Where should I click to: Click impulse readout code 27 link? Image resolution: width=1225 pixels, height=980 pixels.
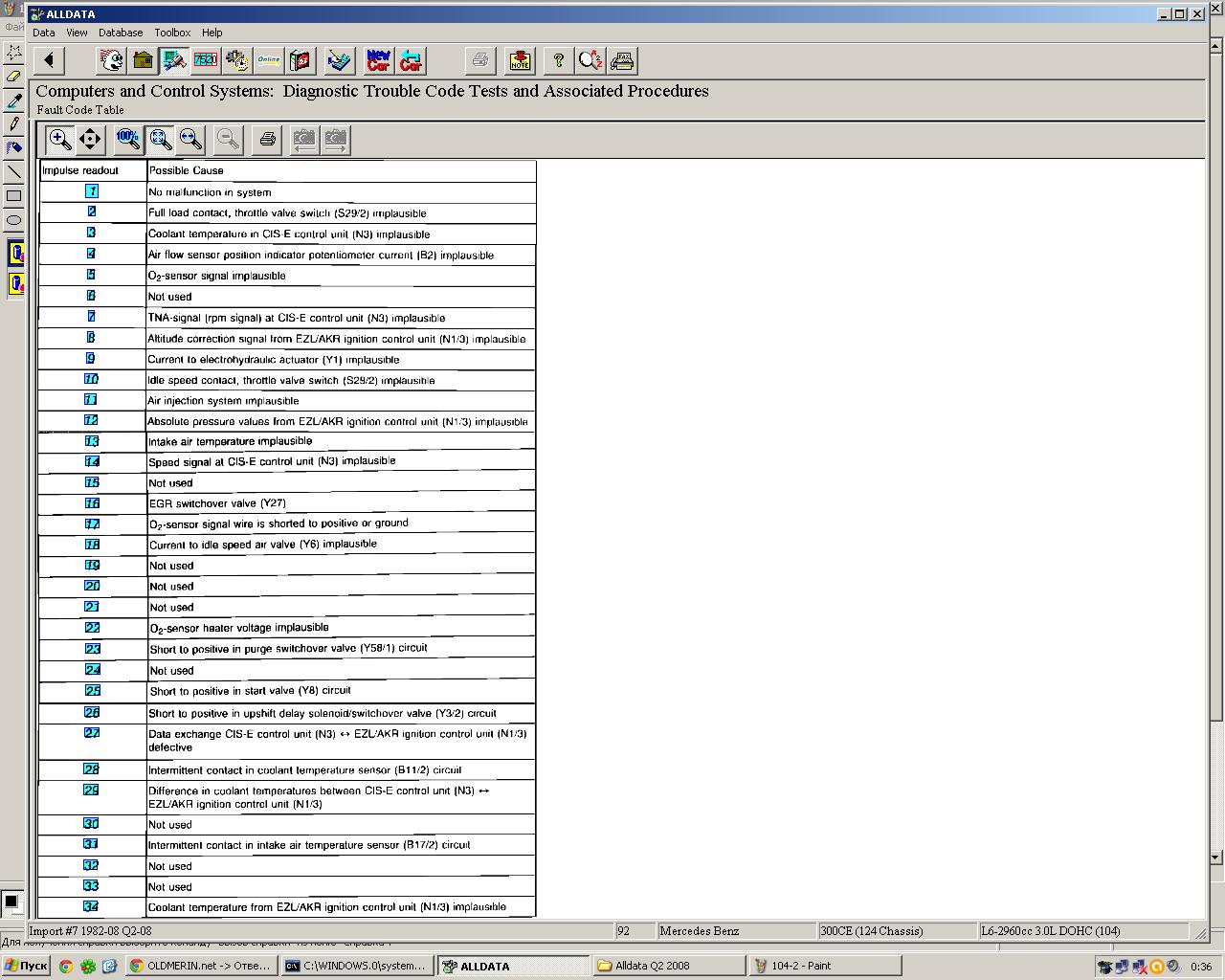click(x=92, y=733)
